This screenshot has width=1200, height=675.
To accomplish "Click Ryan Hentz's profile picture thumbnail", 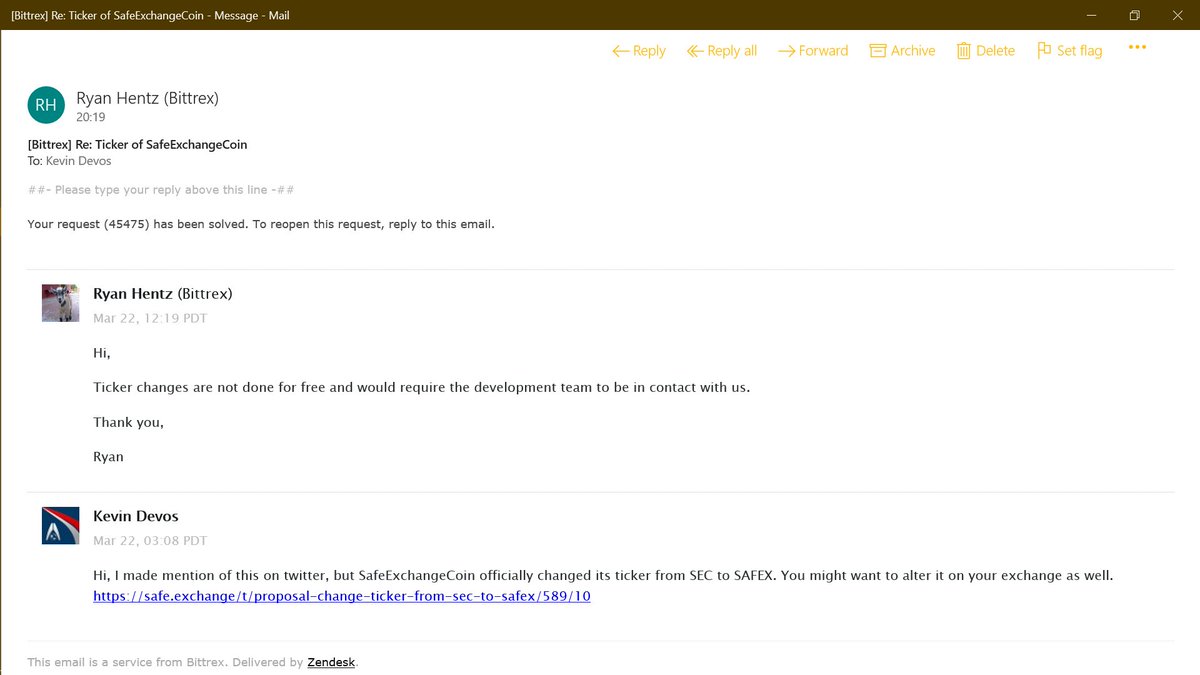I will (x=60, y=303).
